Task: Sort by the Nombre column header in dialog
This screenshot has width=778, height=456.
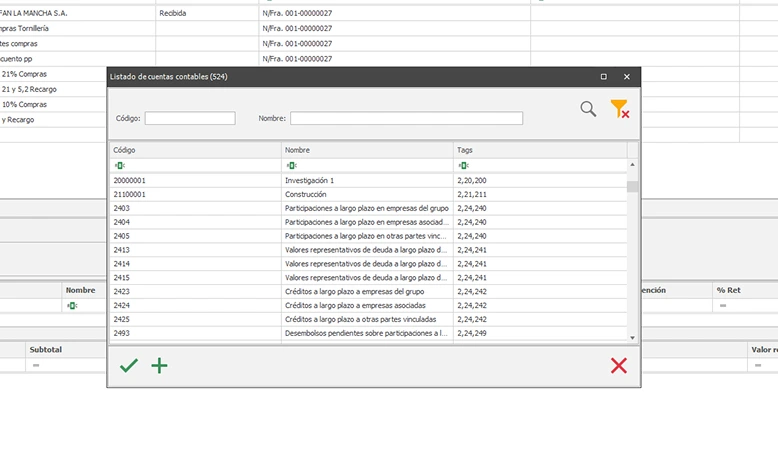Action: (367, 150)
